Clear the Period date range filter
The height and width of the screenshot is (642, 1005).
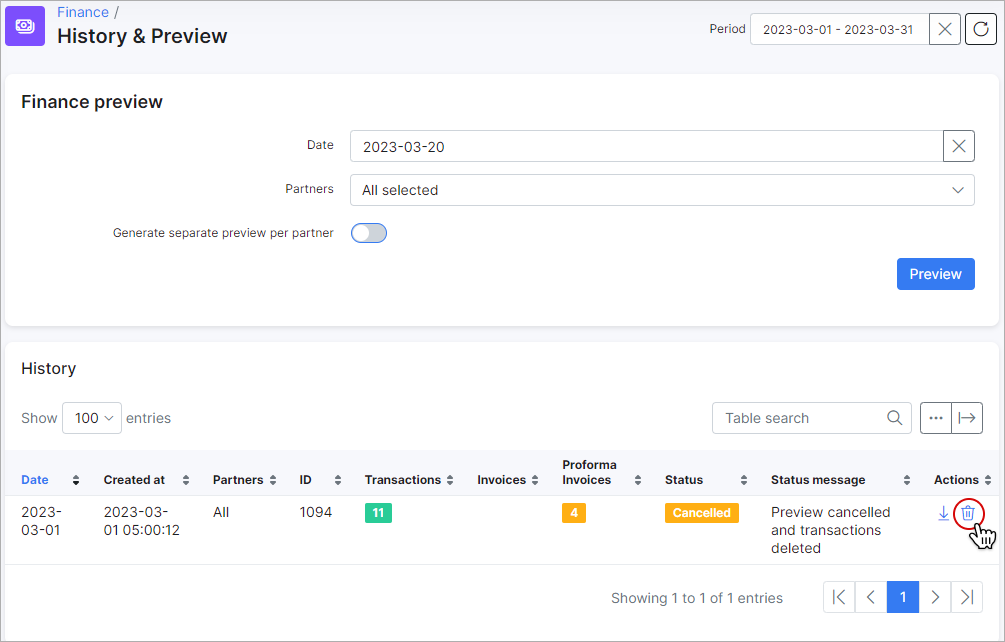point(944,29)
